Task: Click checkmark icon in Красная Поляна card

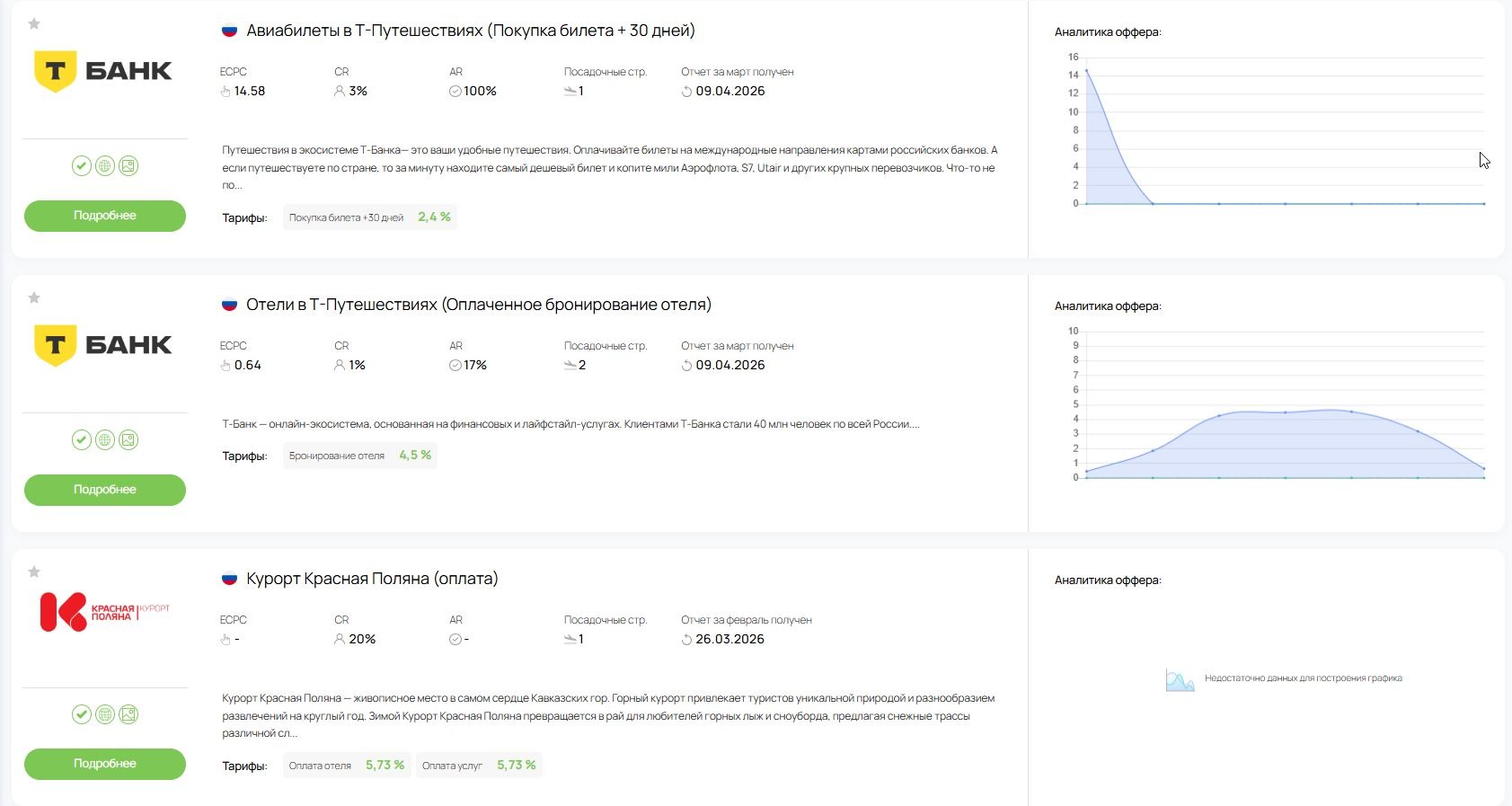Action: (82, 714)
